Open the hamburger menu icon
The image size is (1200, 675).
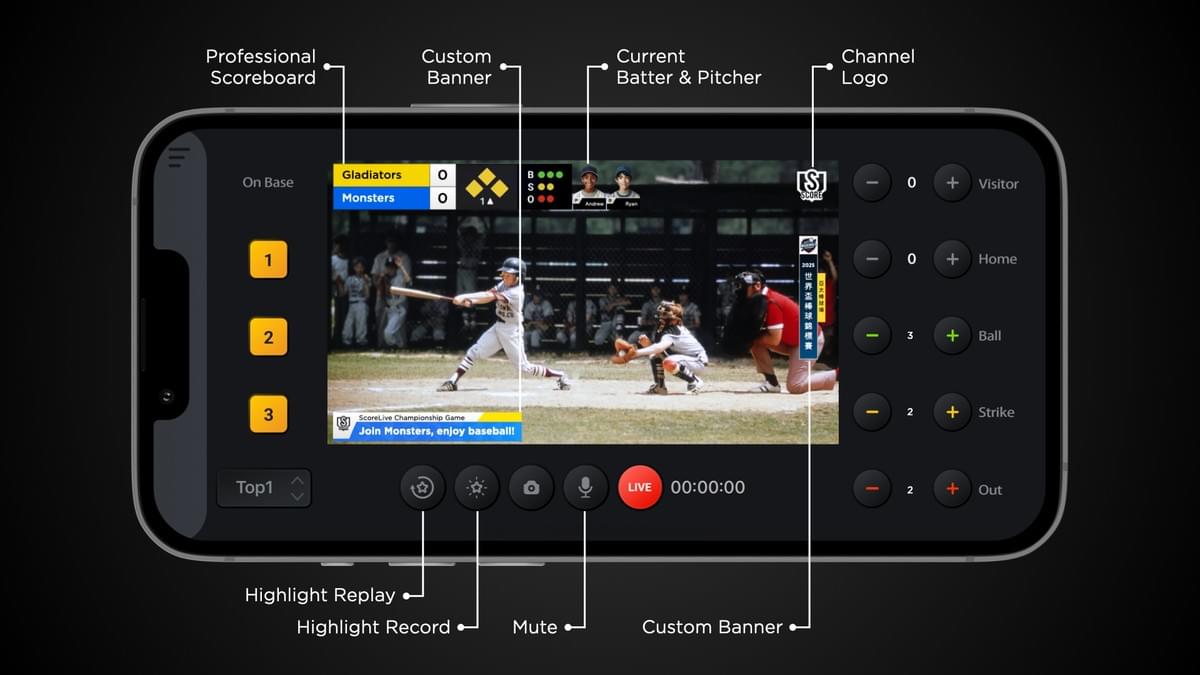[x=178, y=157]
